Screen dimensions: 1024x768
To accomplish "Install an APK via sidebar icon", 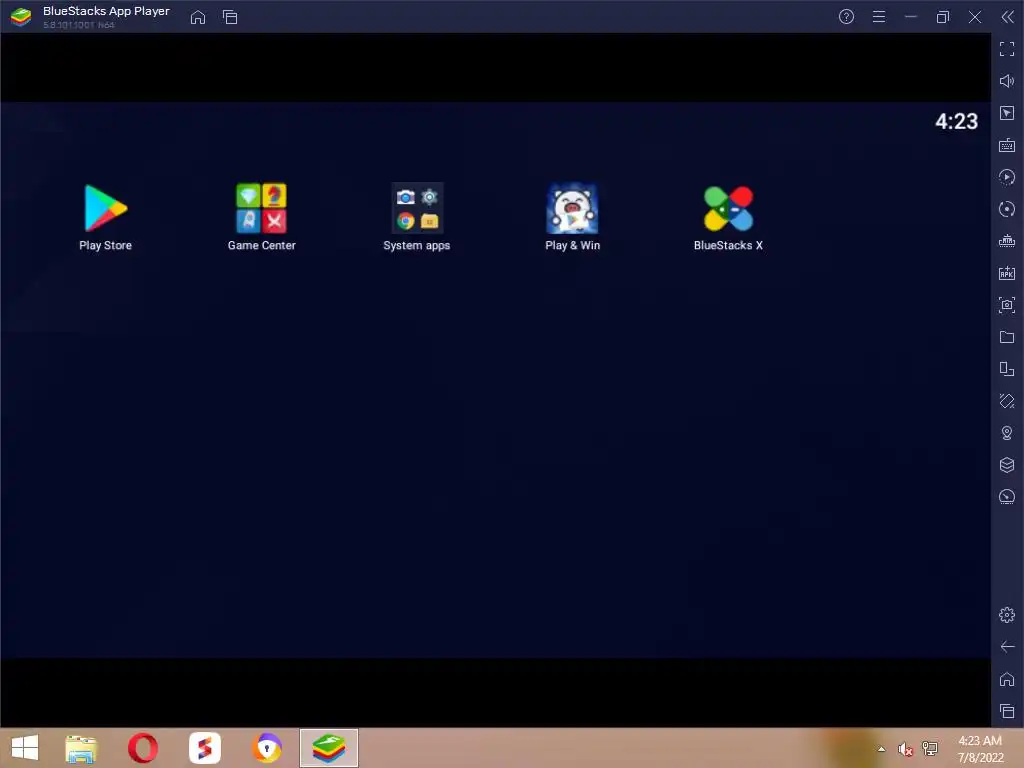I will (1007, 273).
